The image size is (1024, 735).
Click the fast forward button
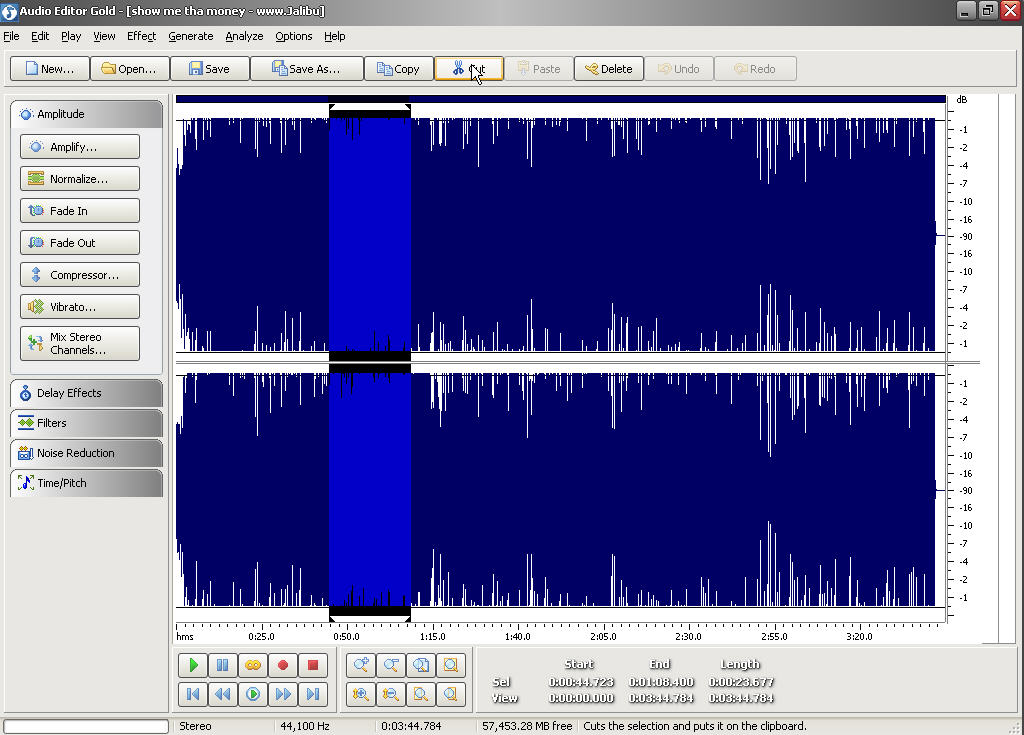(283, 694)
